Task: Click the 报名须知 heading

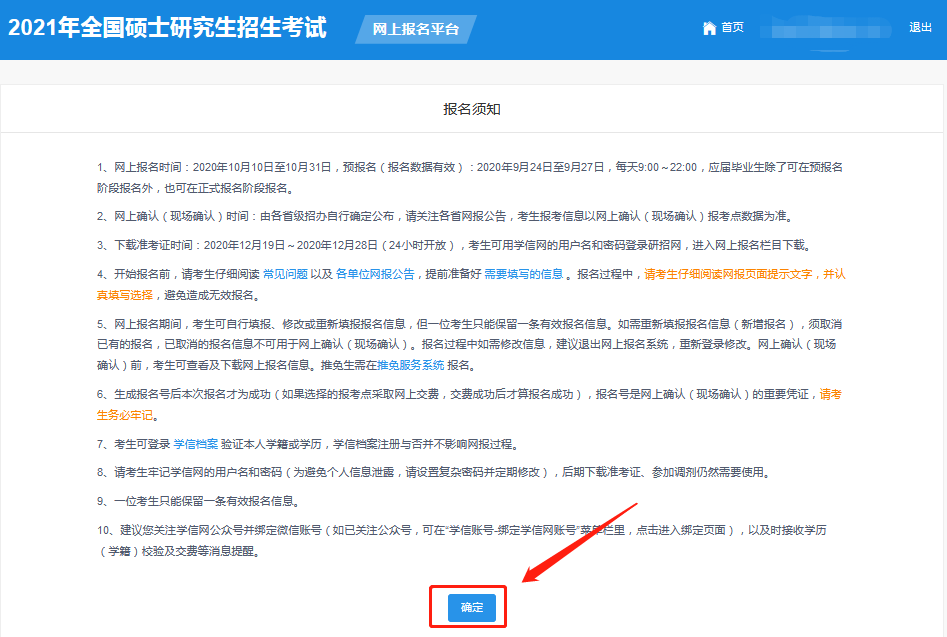Action: tap(472, 109)
